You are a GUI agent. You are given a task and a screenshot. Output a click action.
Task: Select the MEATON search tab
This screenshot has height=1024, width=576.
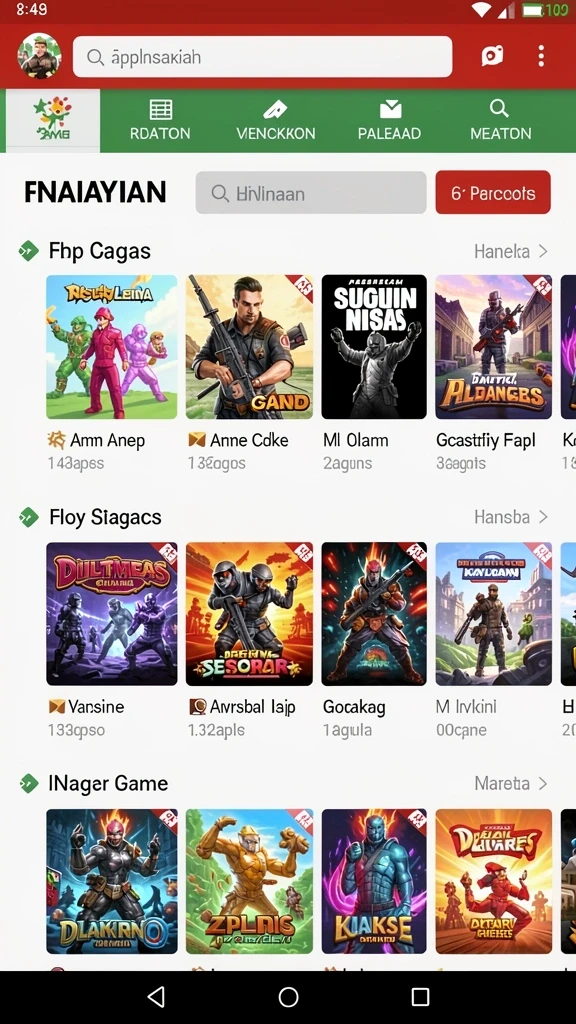click(500, 121)
